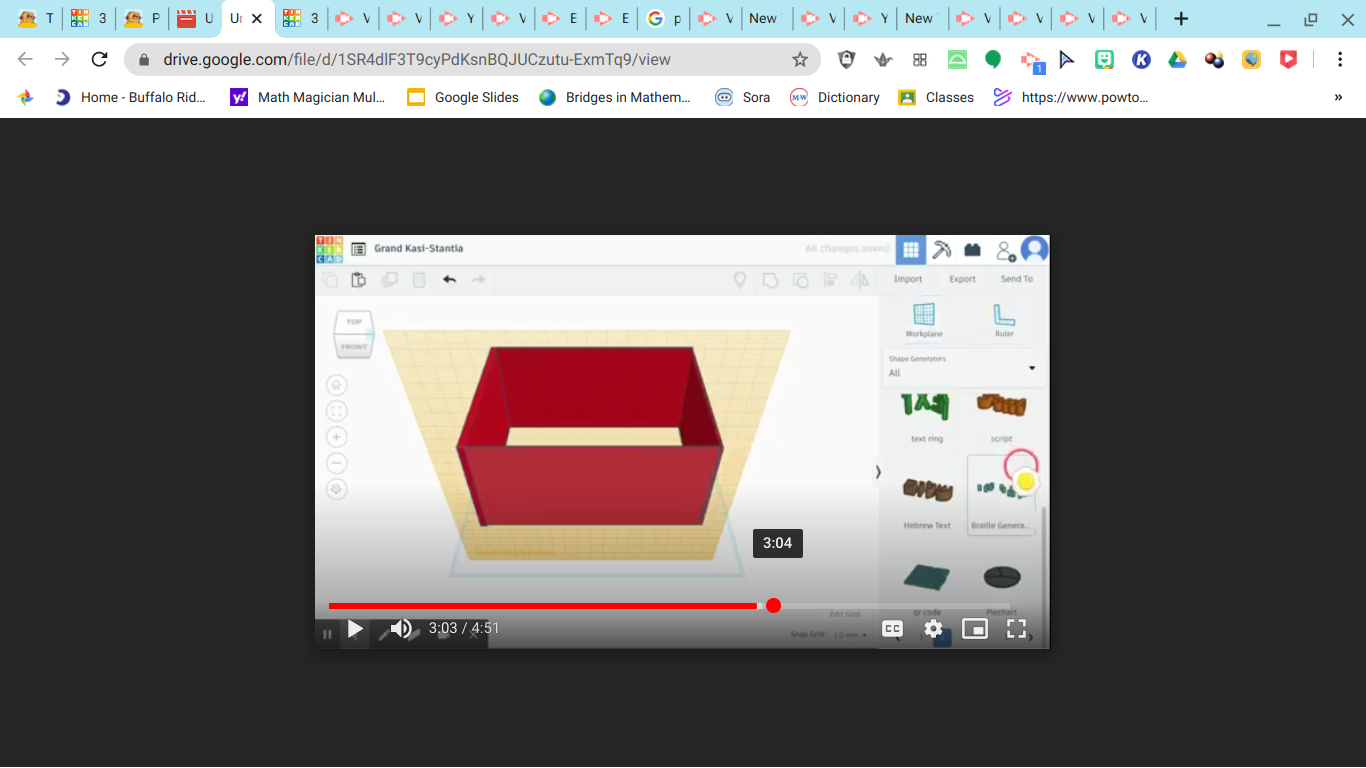Click the Paste clipboard icon in Tinkercad
The image size is (1366, 768).
358,280
